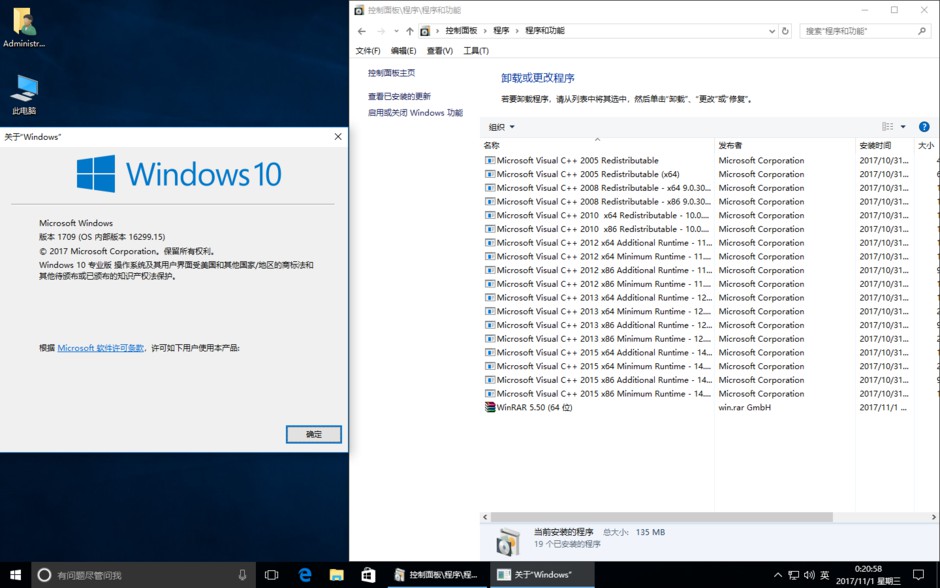The width and height of the screenshot is (940, 588).
Task: Open the 编辑(E) menu
Action: coord(403,51)
